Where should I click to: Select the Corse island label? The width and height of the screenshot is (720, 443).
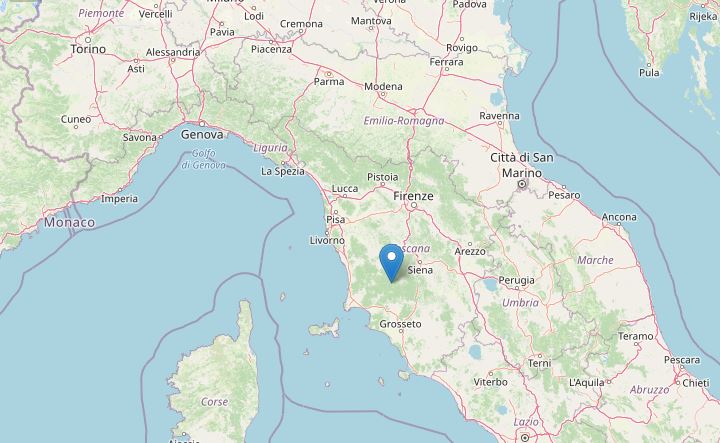(214, 402)
